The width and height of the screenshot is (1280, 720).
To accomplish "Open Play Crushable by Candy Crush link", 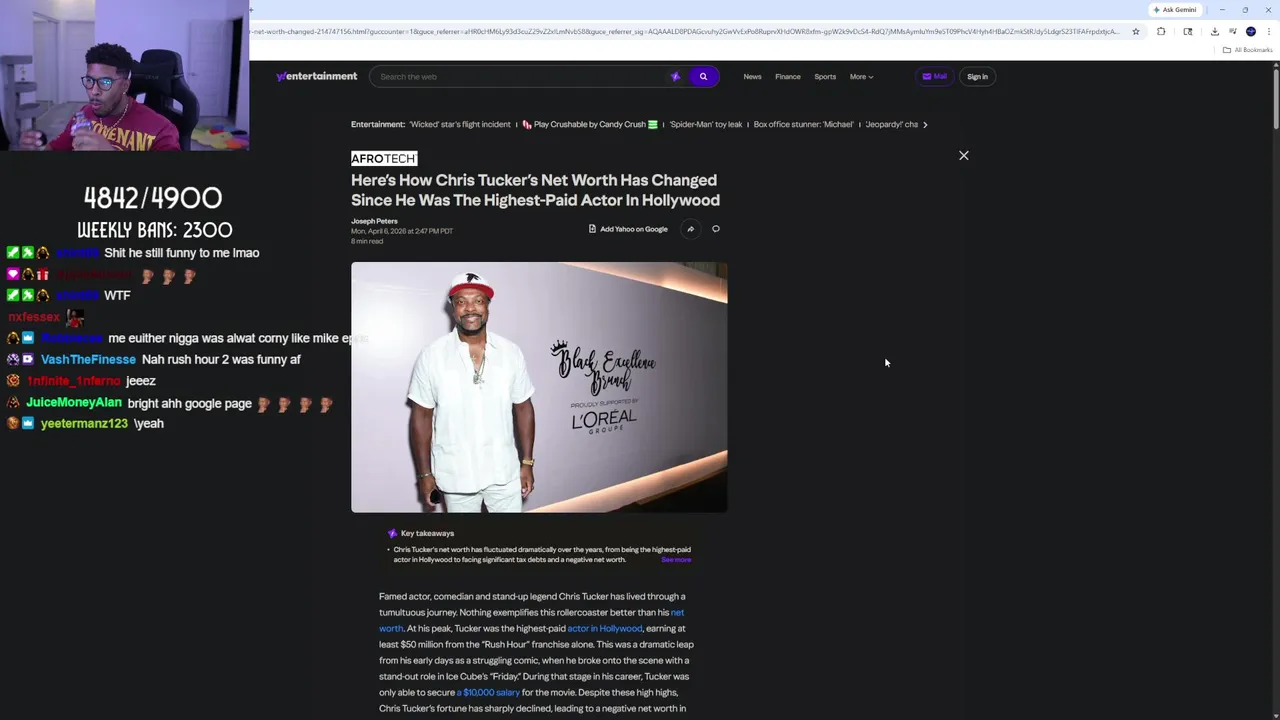I will click(590, 124).
